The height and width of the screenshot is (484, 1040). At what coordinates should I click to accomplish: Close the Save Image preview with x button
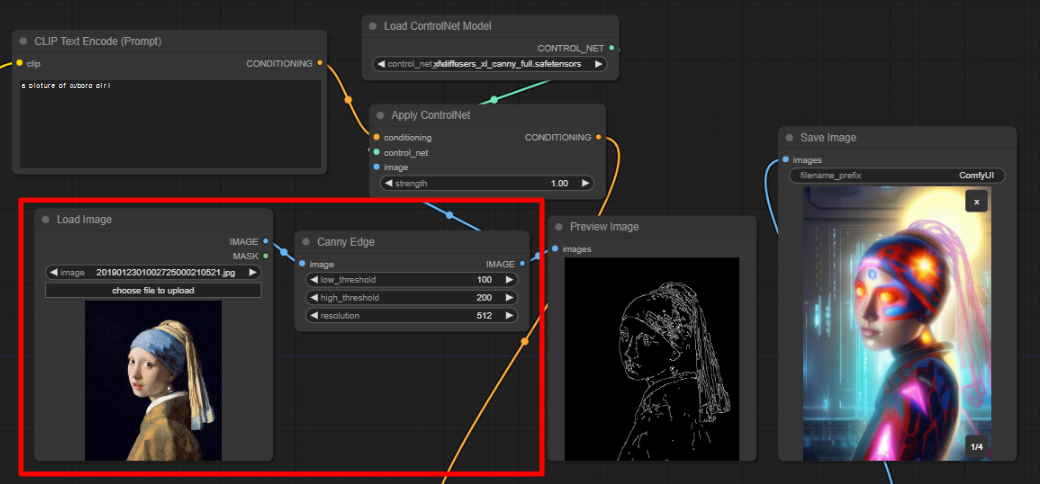(x=976, y=200)
